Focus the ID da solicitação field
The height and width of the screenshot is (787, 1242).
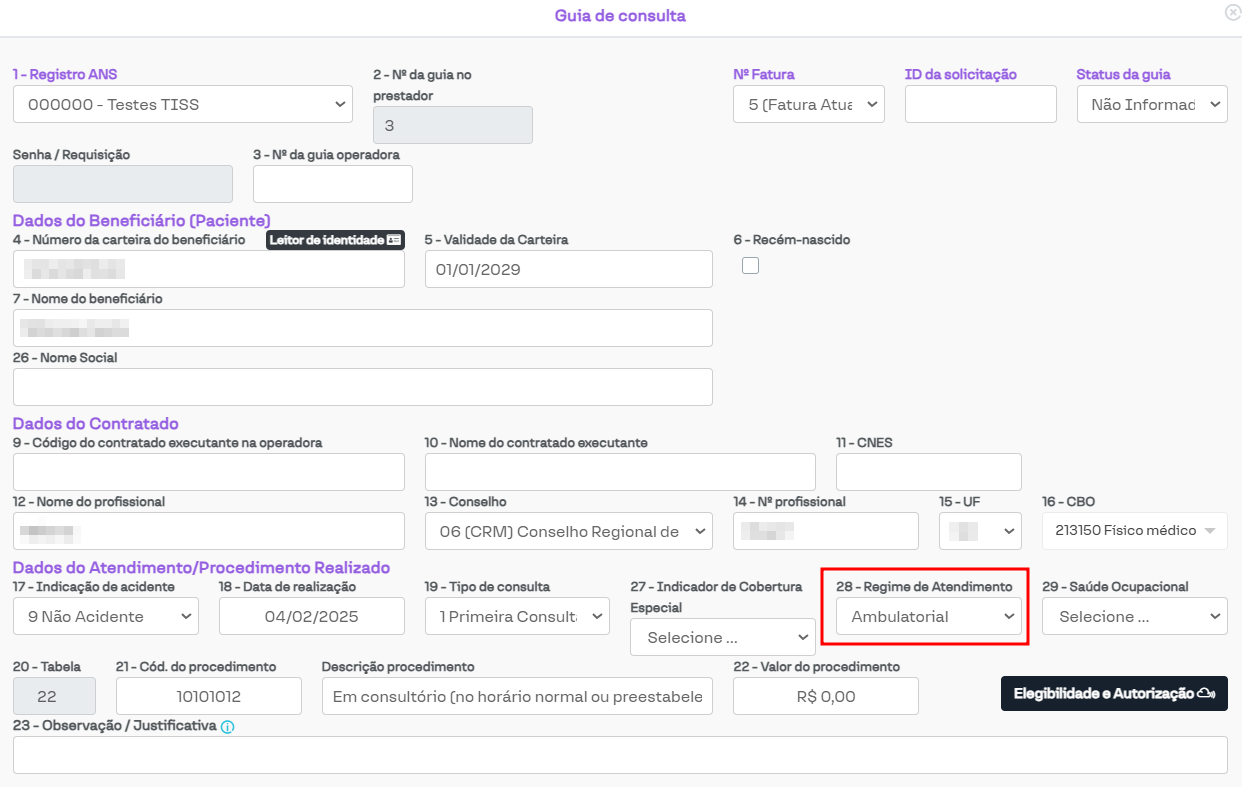980,104
